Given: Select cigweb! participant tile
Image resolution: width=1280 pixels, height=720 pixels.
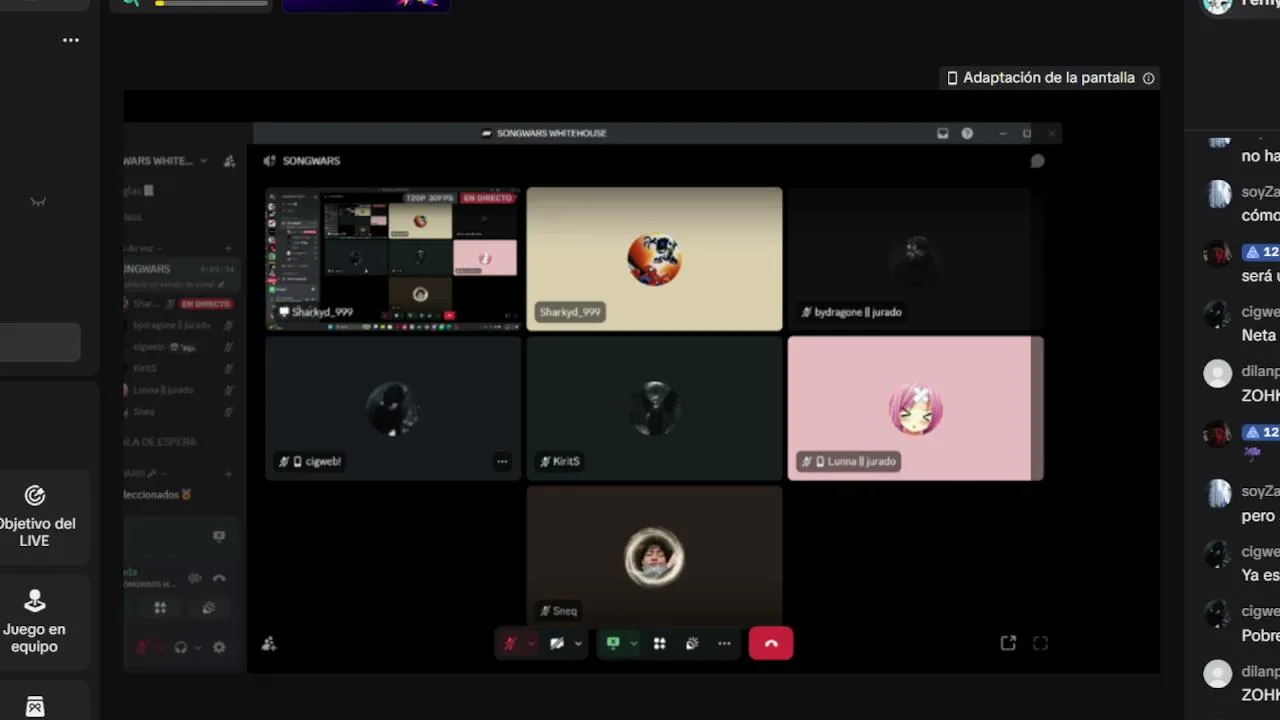Looking at the screenshot, I should (393, 408).
